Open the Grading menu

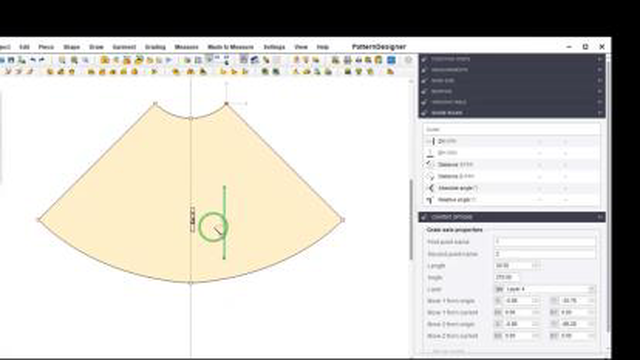156,47
